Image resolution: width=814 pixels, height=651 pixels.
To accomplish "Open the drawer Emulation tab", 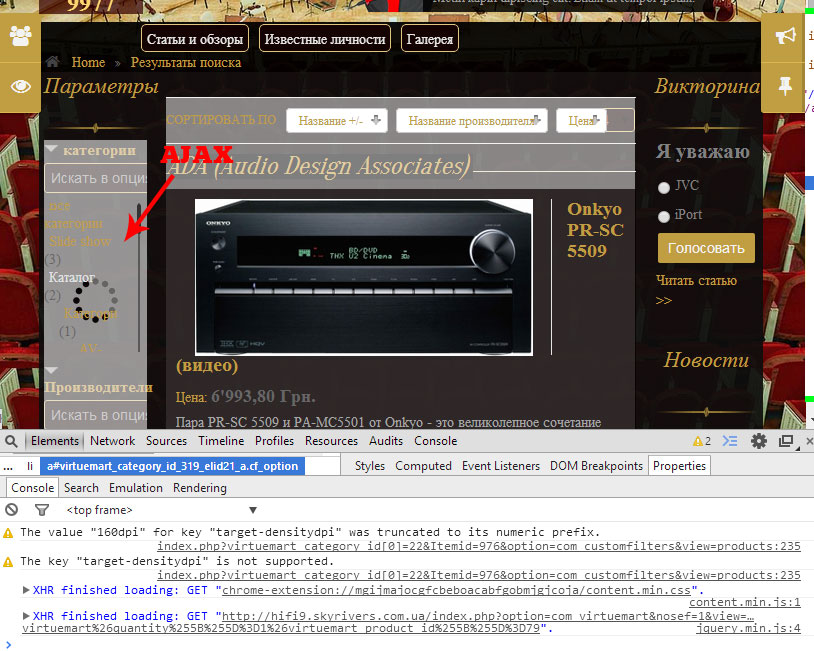I will tap(135, 488).
